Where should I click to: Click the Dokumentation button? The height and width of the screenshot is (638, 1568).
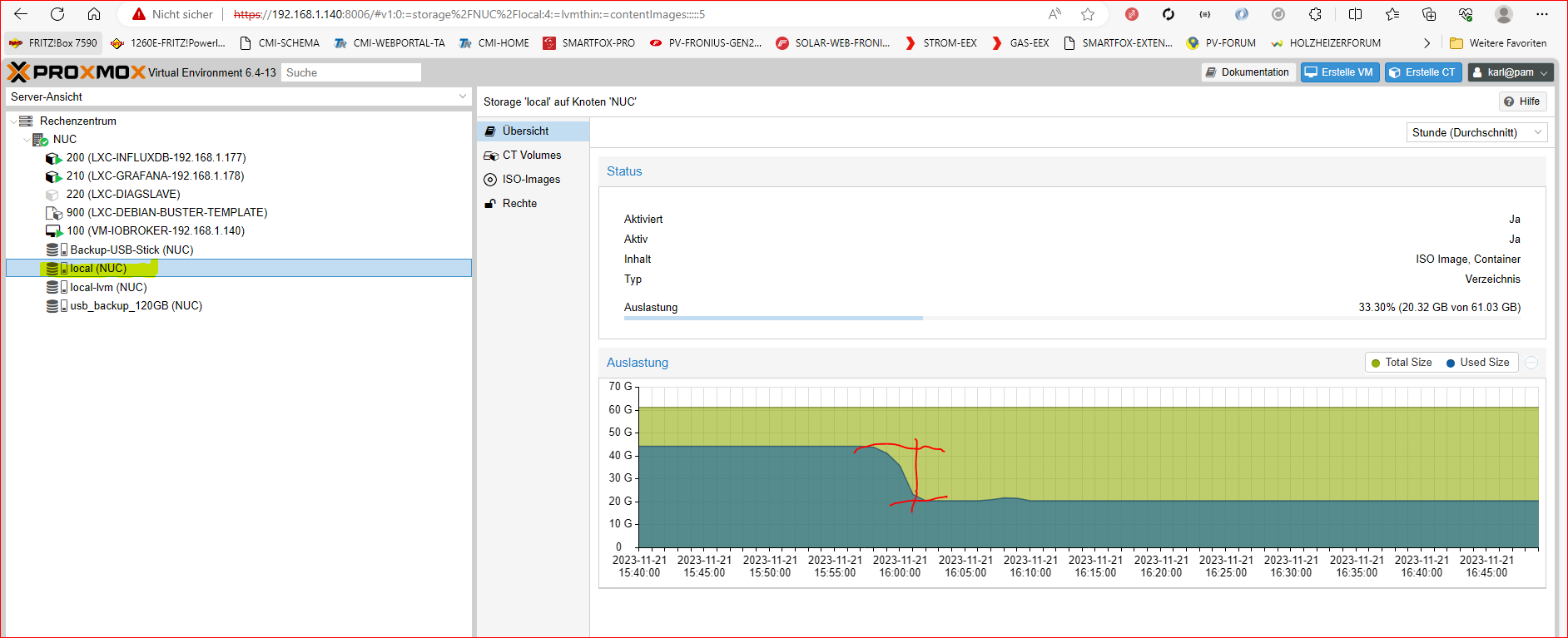(x=1248, y=72)
